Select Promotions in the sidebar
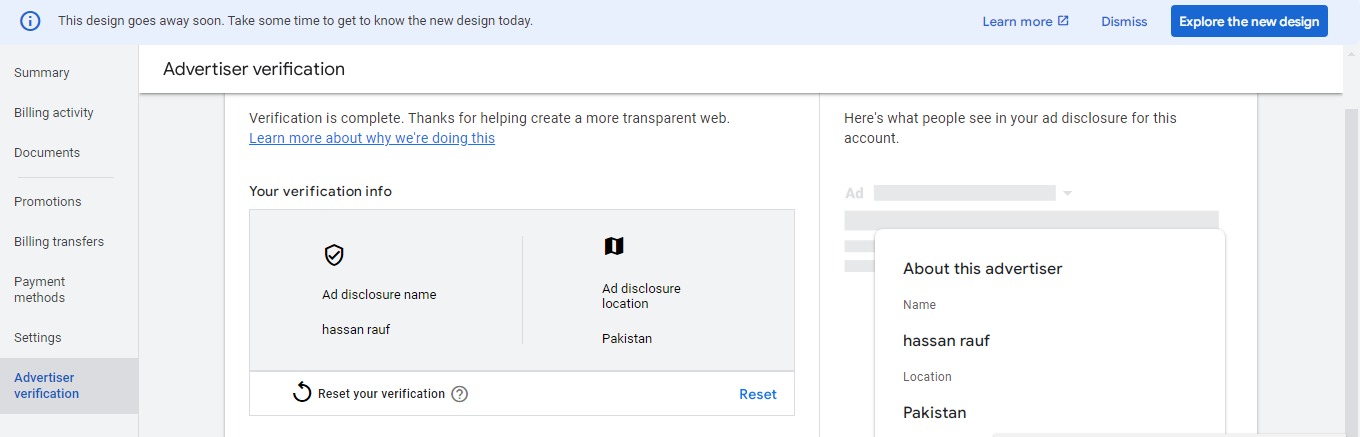 (x=48, y=201)
